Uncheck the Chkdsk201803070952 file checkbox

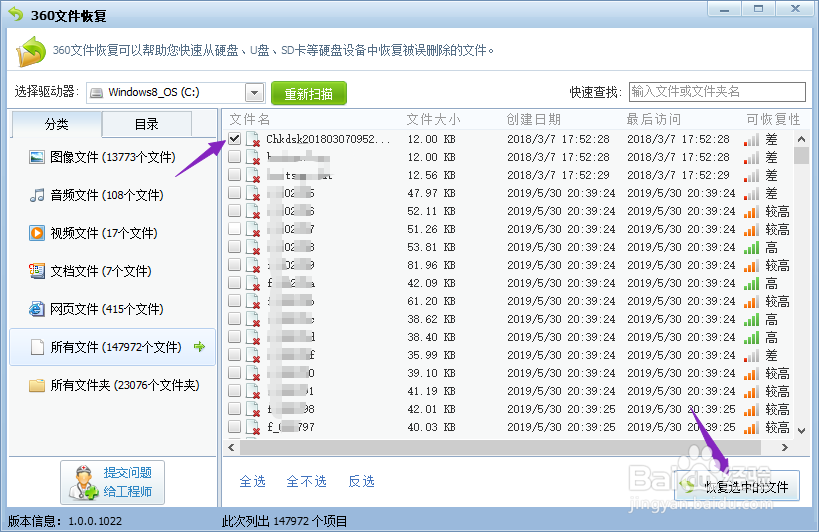pos(235,138)
